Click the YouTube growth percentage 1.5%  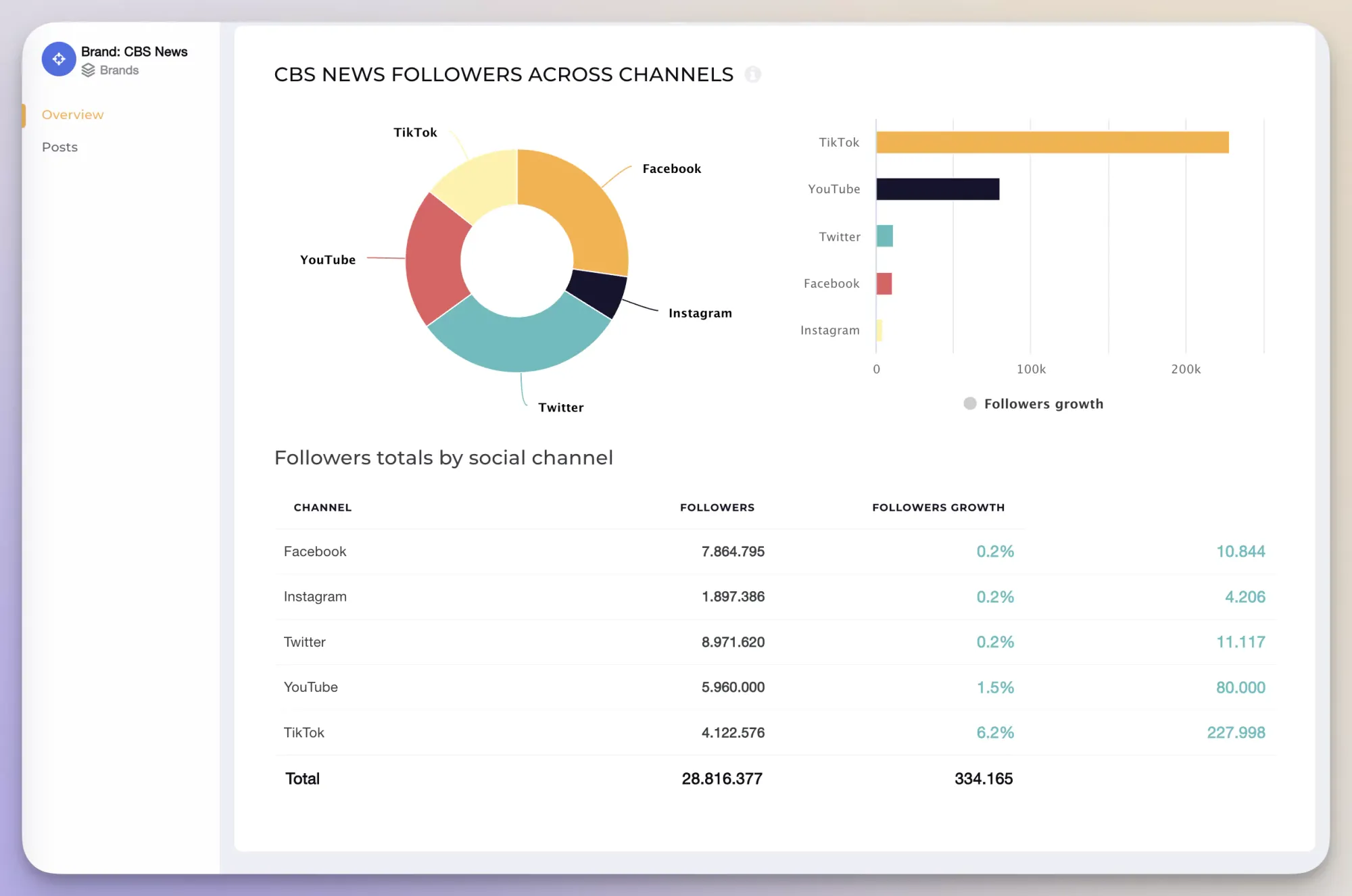995,687
